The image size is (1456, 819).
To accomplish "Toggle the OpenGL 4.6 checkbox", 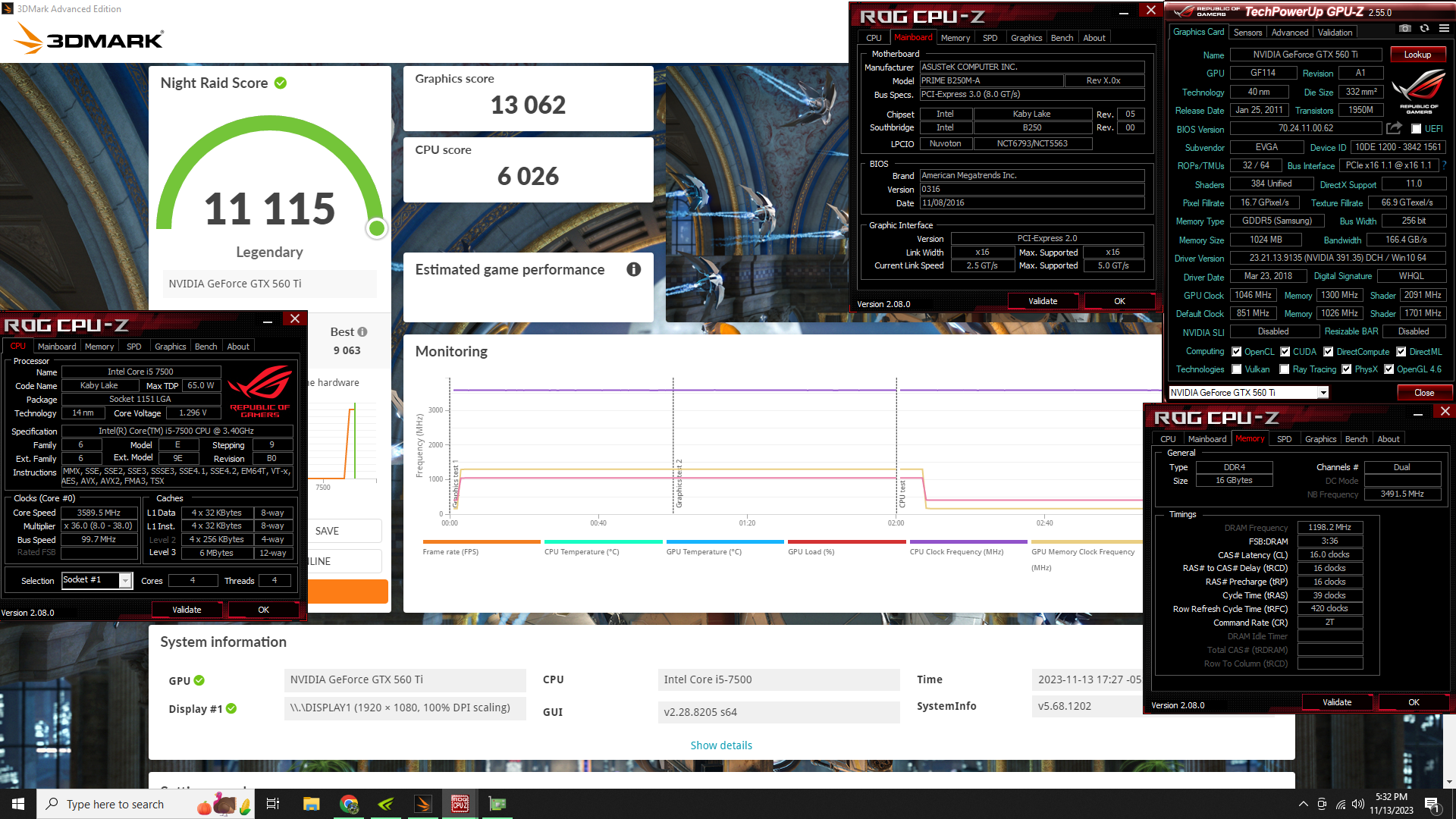I will click(1389, 369).
